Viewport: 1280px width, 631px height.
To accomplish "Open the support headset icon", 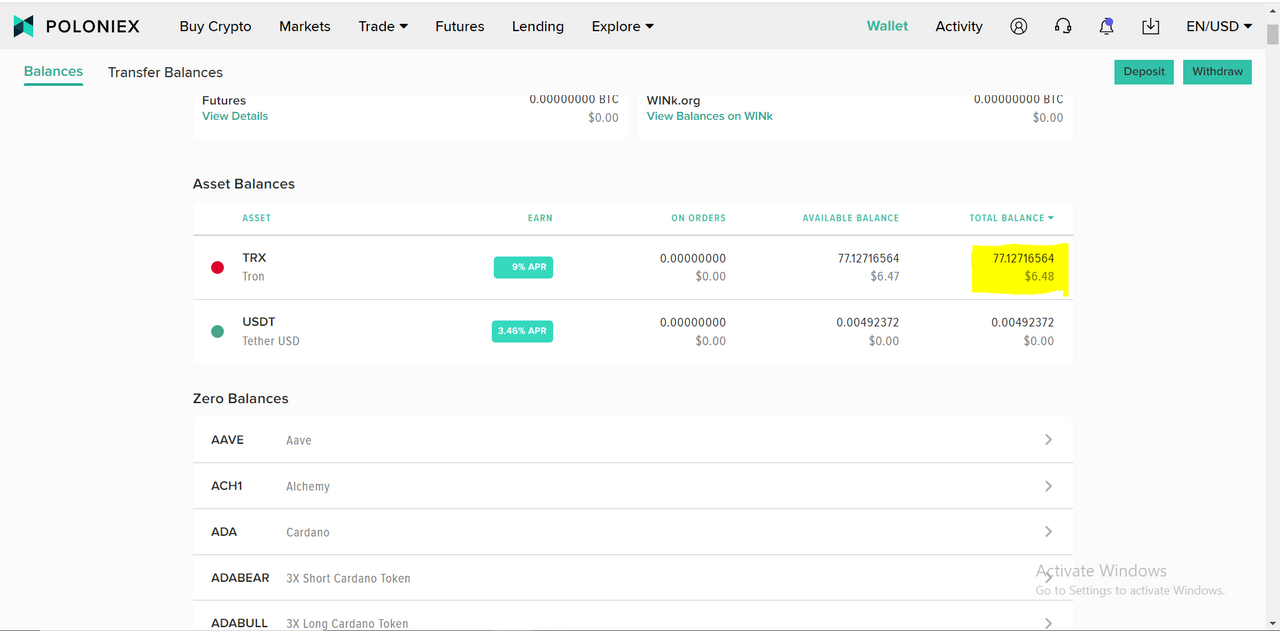I will [x=1063, y=26].
